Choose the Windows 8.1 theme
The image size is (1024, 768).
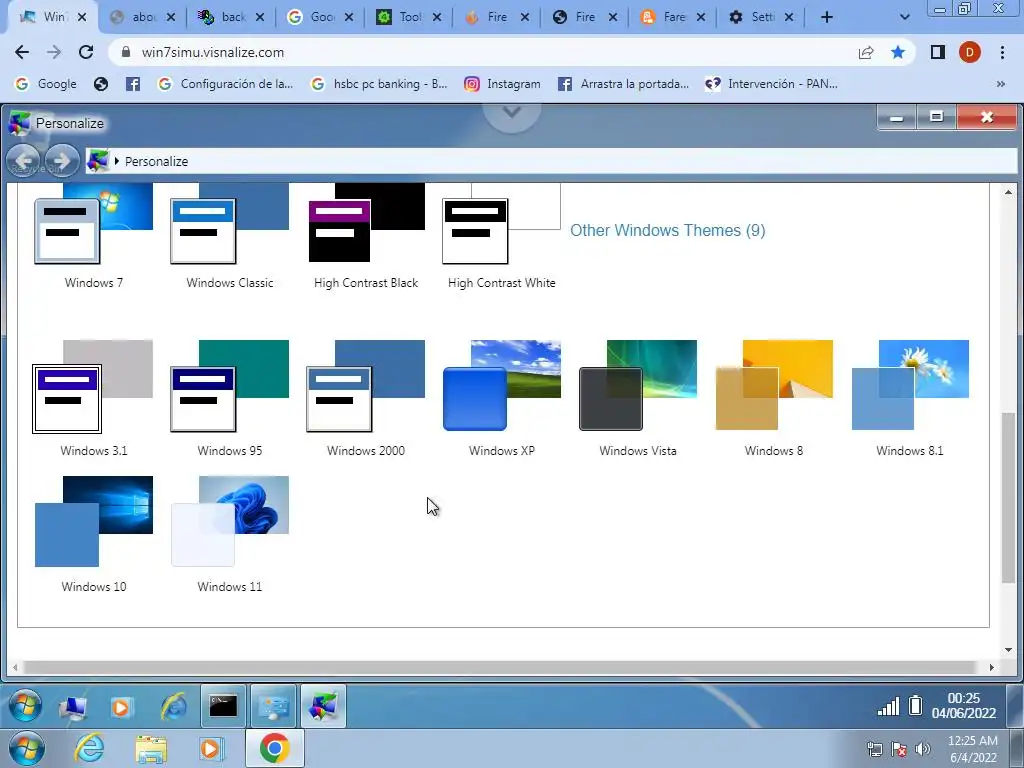910,398
